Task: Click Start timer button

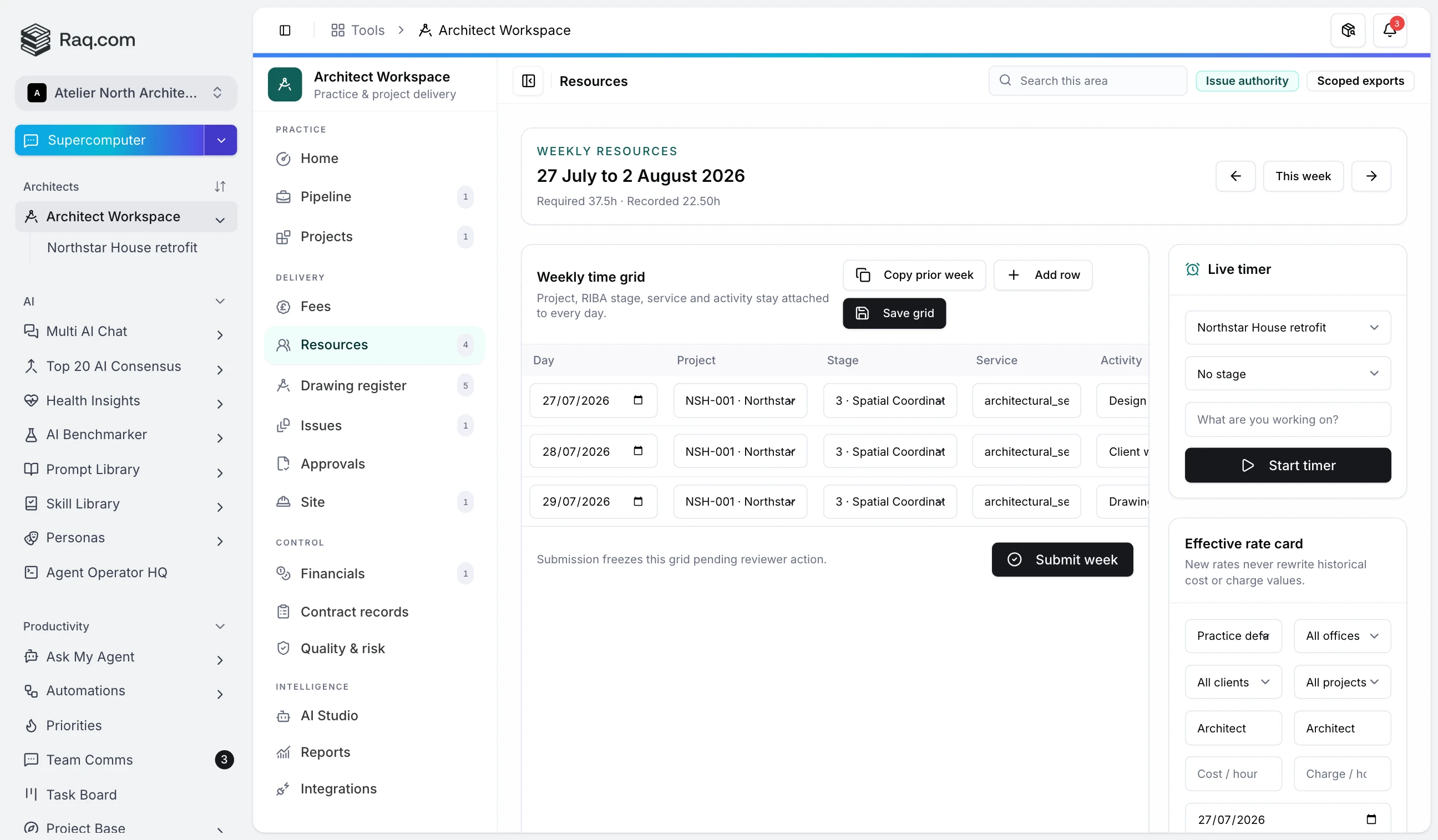Action: 1287,465
